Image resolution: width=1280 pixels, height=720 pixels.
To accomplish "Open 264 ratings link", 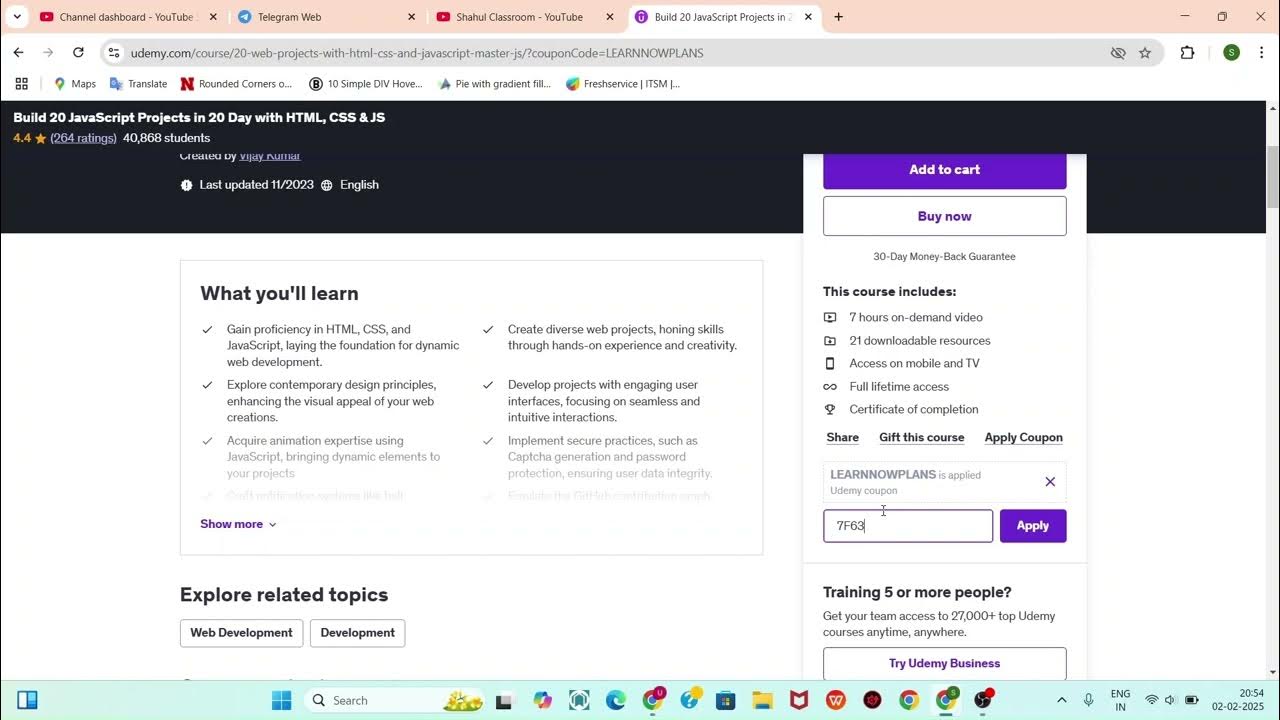I will (84, 138).
